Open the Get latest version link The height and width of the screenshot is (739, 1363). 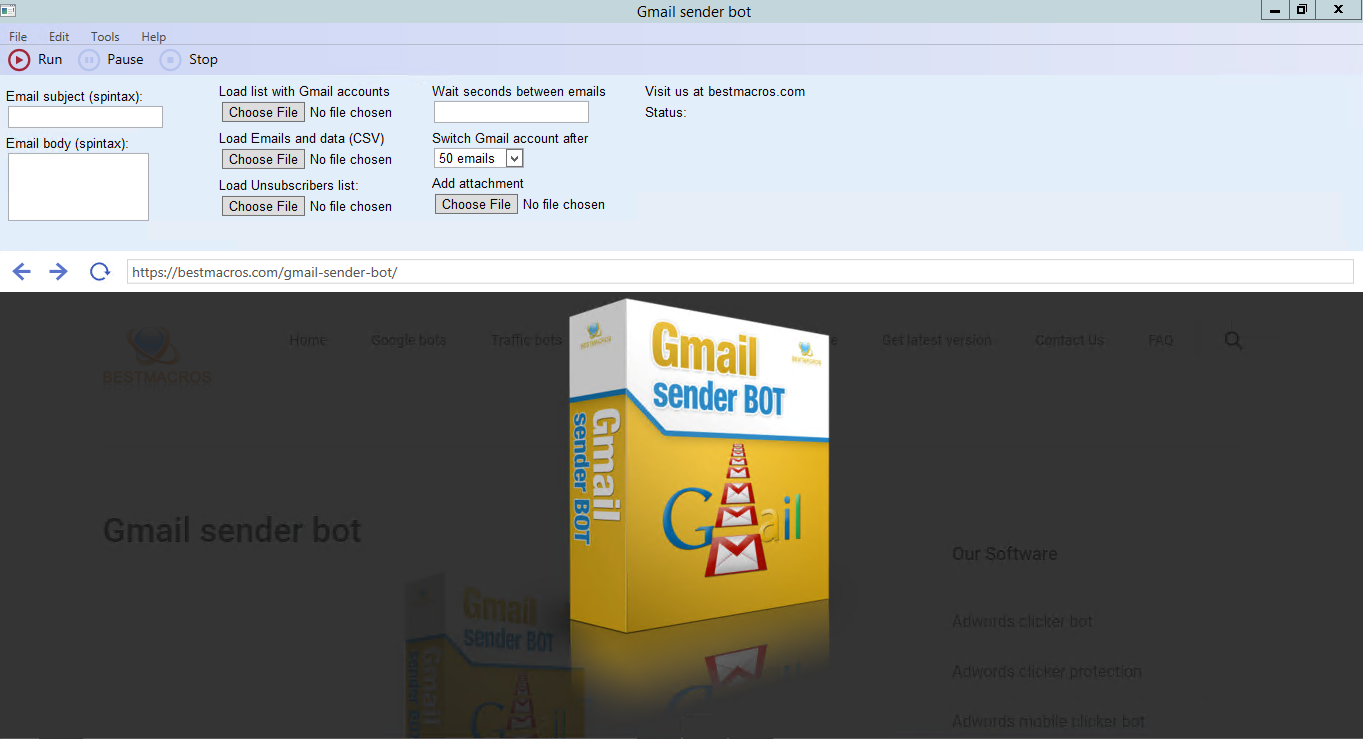coord(936,340)
